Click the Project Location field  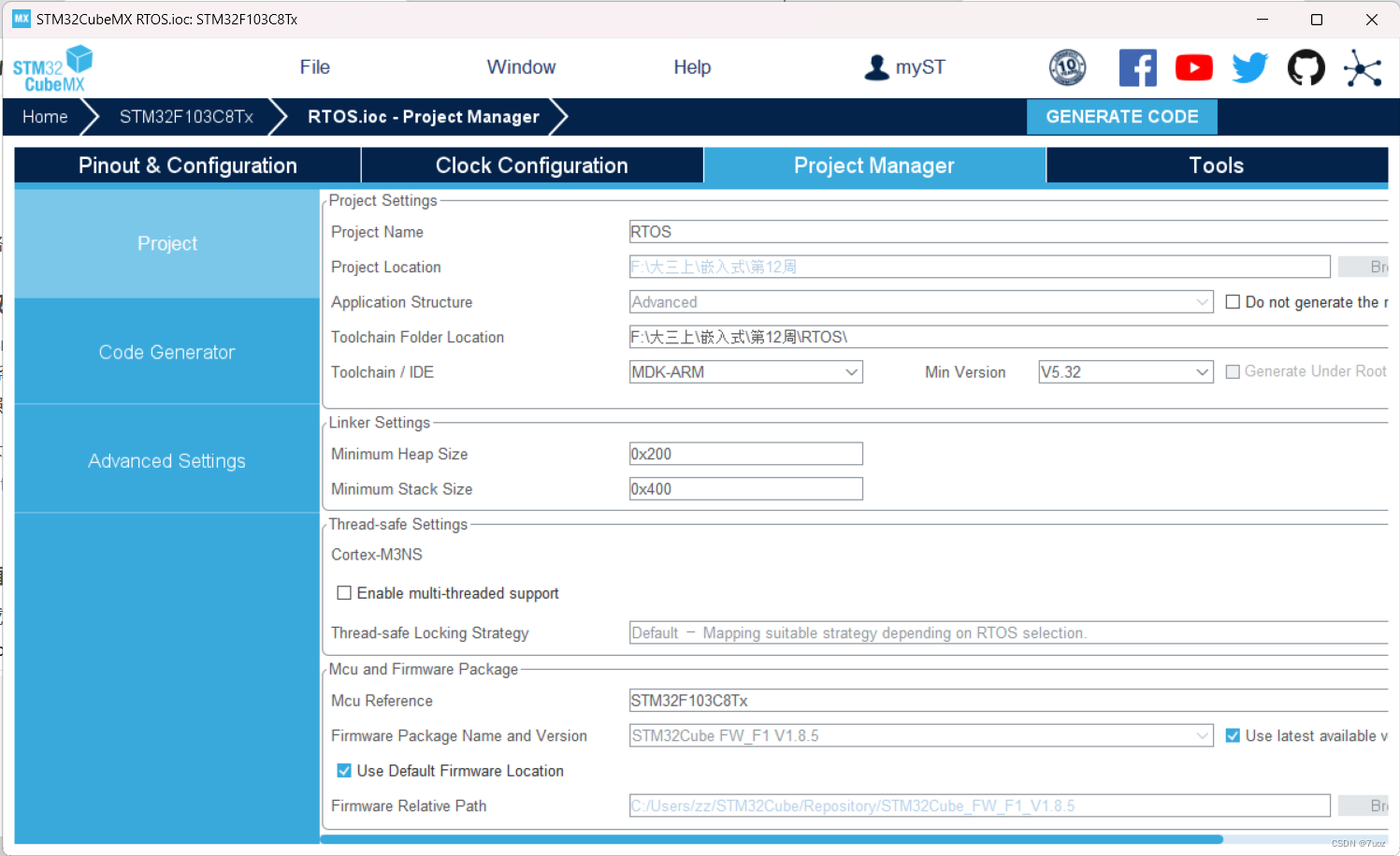point(979,267)
